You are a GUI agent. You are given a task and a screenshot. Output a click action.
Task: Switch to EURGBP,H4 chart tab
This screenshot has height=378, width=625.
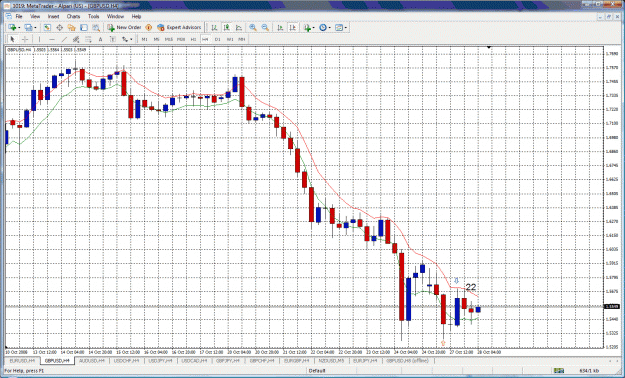[x=296, y=360]
